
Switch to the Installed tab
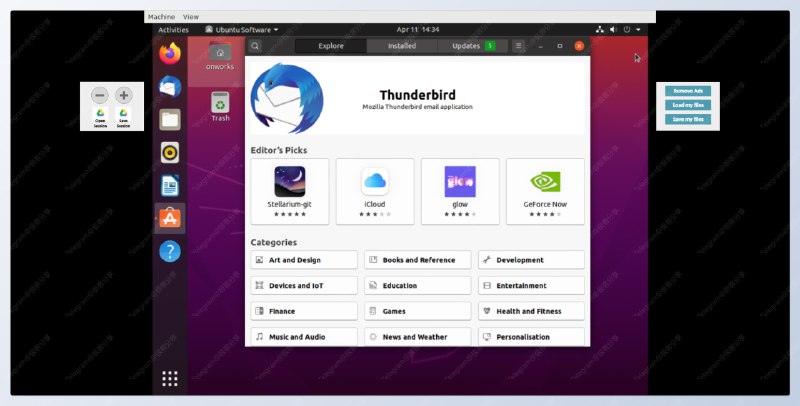[402, 46]
